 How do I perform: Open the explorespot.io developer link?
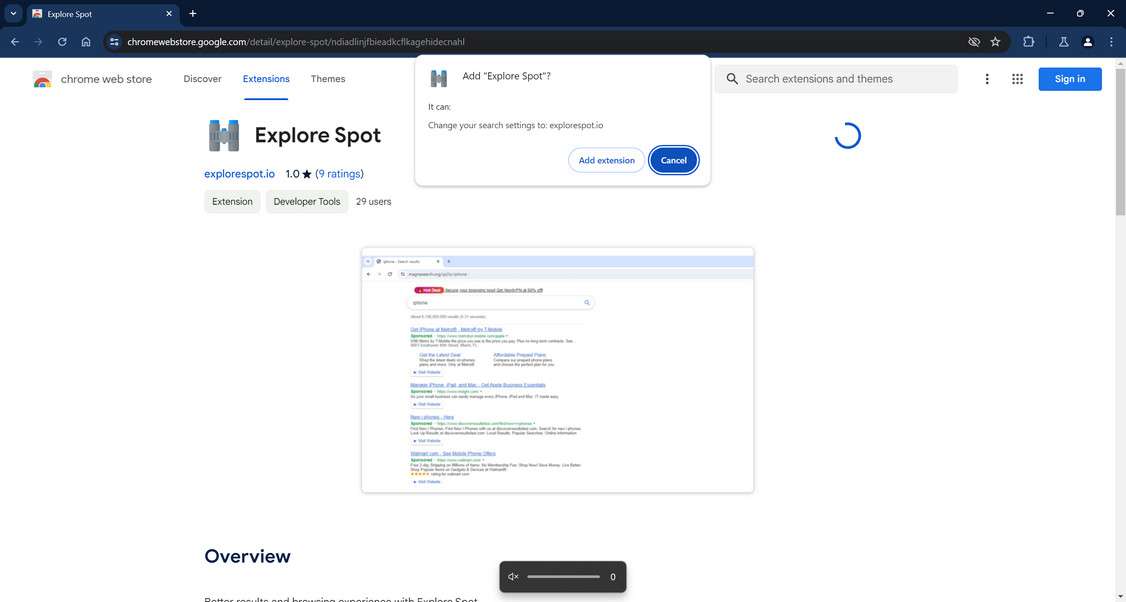[239, 173]
